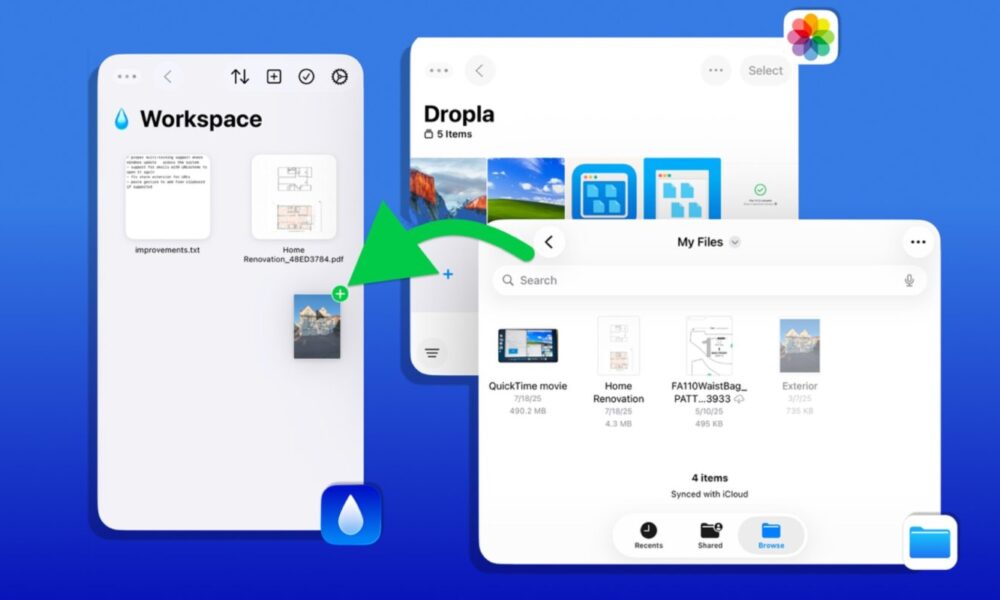The image size is (1000, 600).
Task: Open improvements.txt in Workspace
Action: click(167, 197)
